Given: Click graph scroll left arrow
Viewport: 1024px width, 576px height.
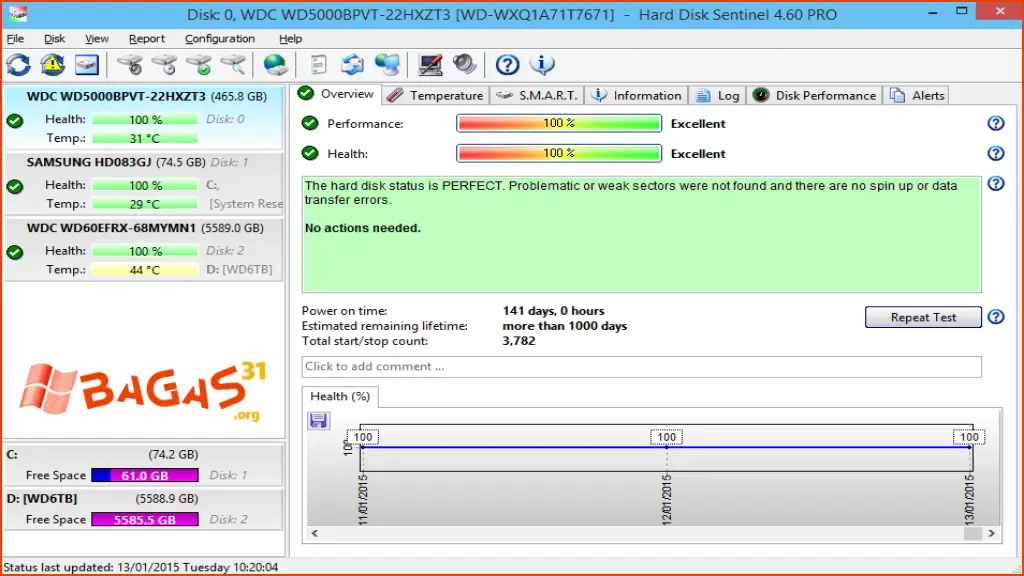Looking at the screenshot, I should 315,534.
